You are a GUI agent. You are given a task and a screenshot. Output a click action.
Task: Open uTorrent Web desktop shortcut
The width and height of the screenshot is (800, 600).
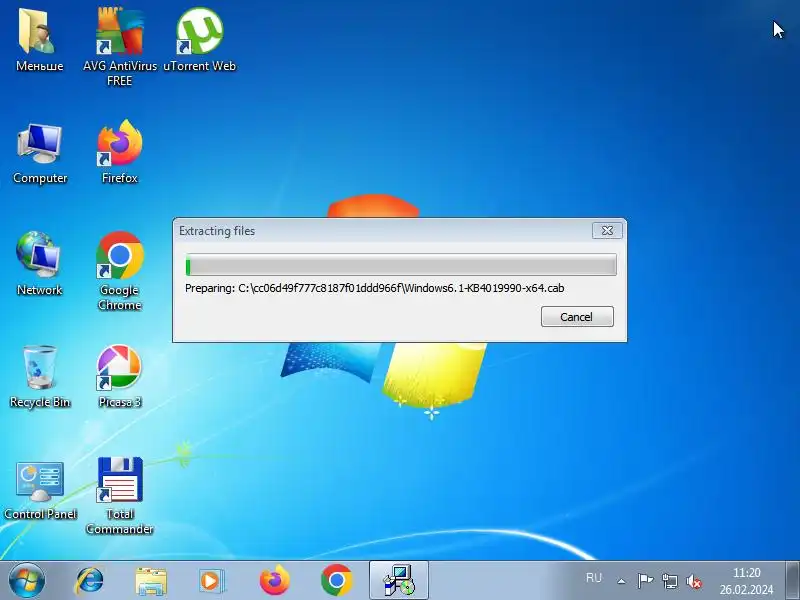tap(199, 40)
